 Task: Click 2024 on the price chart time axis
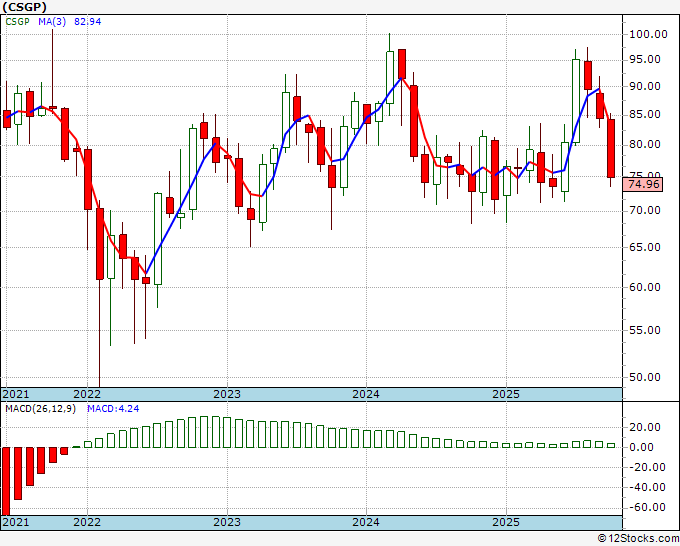tap(366, 394)
